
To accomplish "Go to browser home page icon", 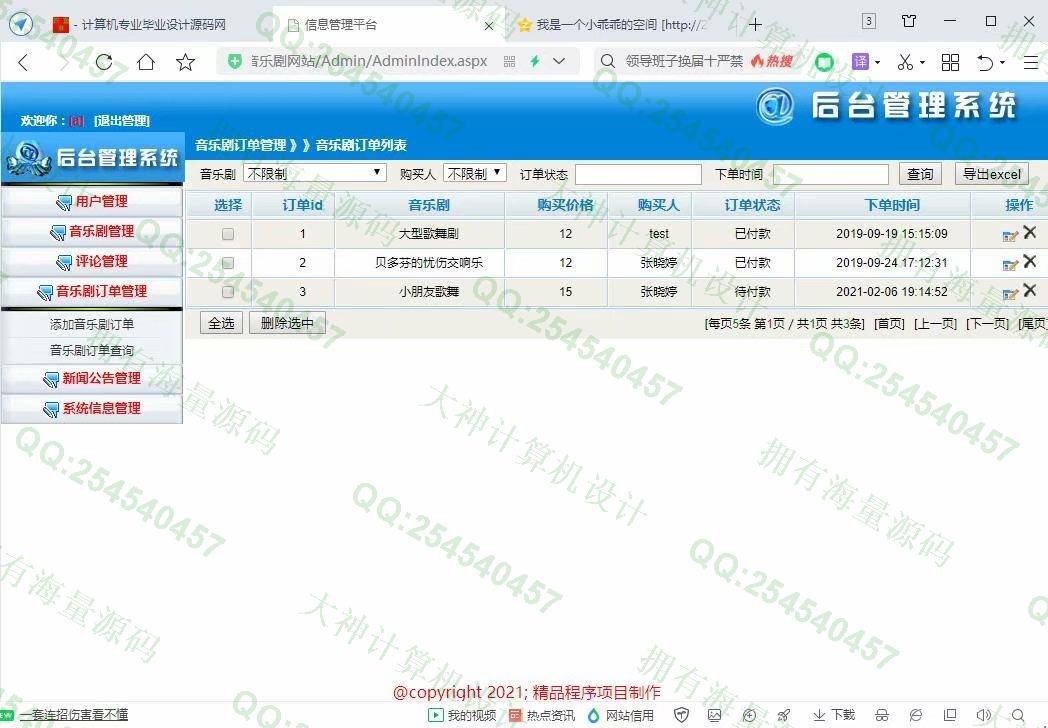I will (146, 62).
